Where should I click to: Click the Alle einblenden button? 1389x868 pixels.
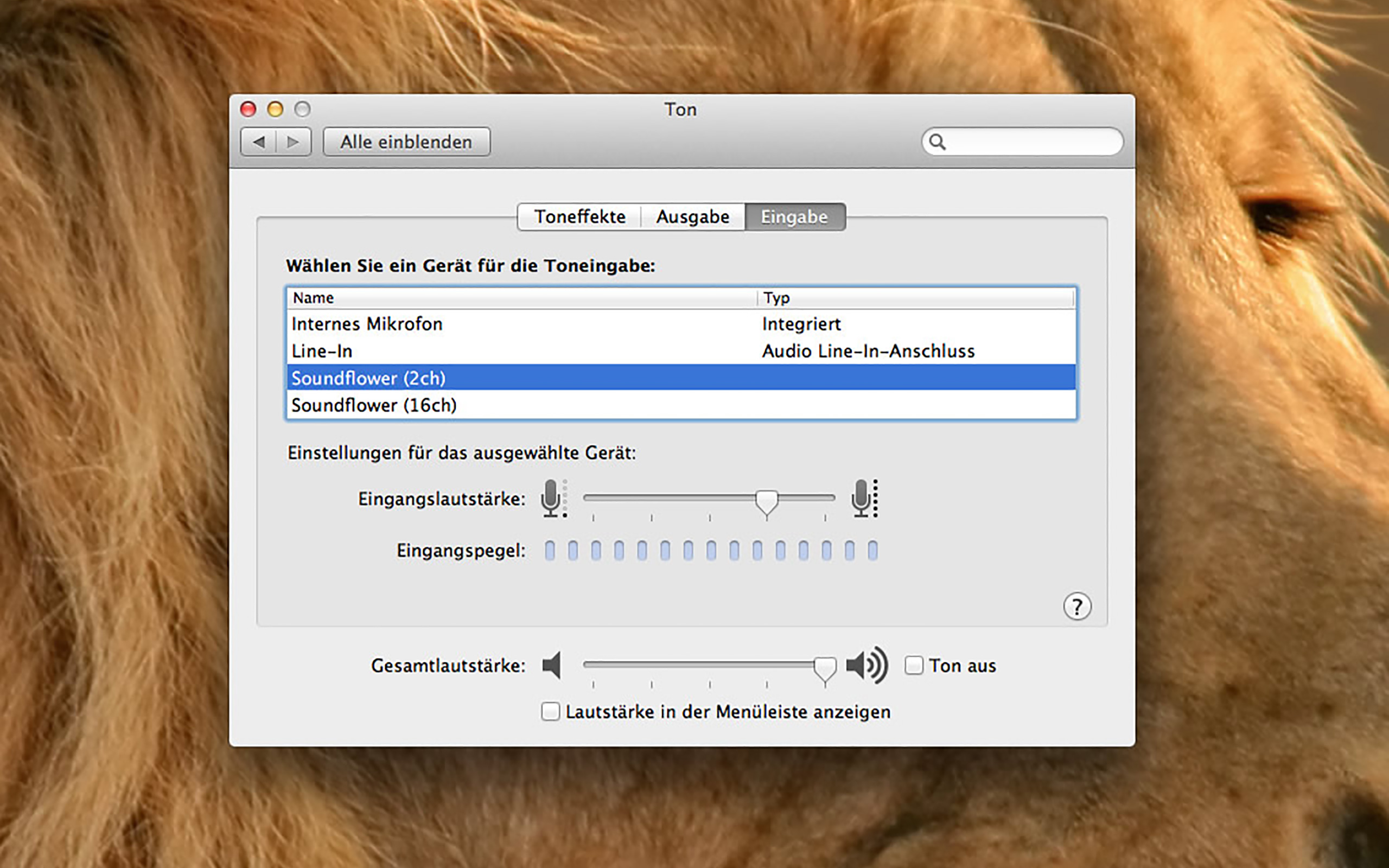[x=406, y=142]
